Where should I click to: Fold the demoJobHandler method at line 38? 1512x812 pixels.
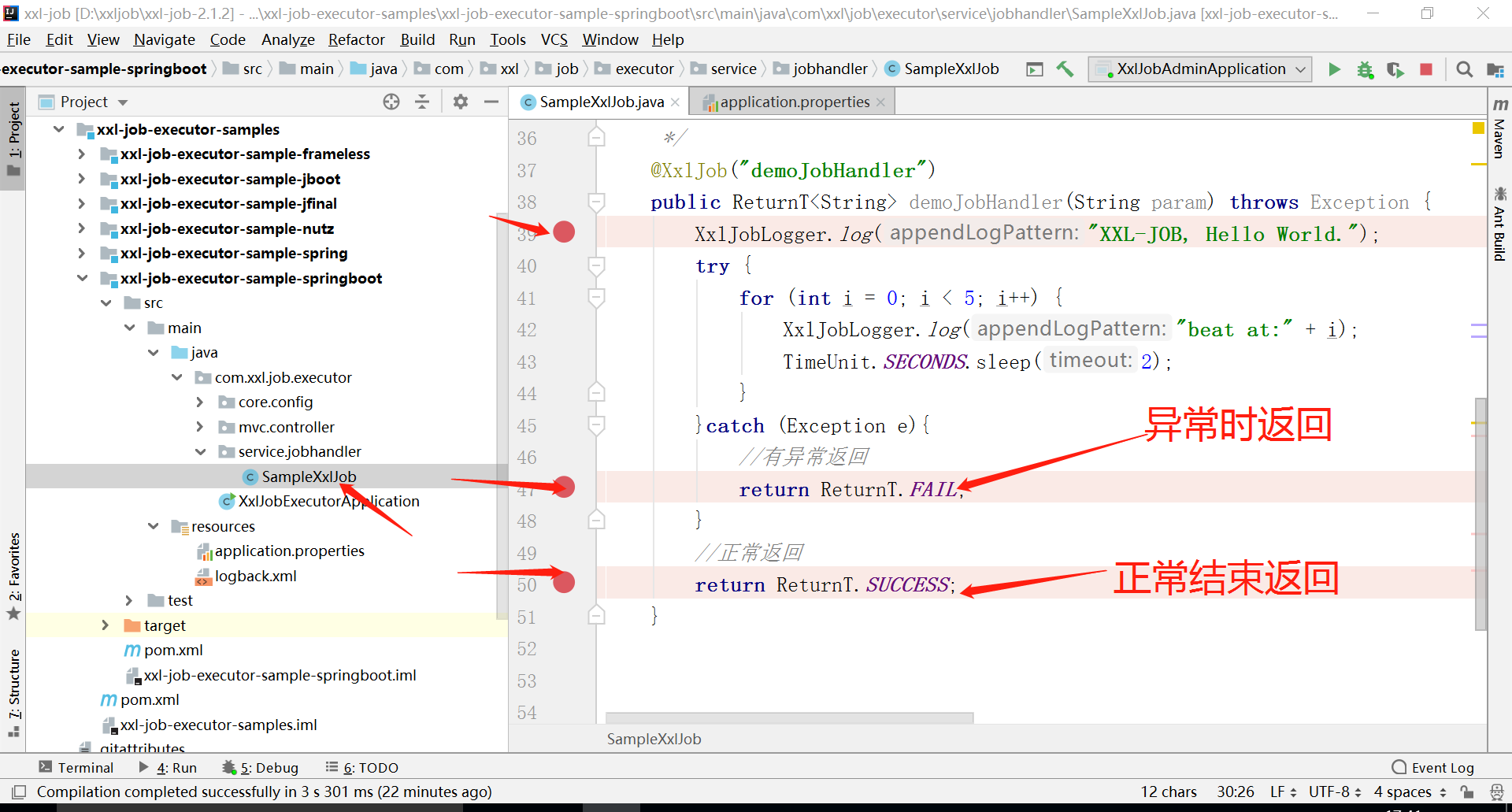(596, 202)
